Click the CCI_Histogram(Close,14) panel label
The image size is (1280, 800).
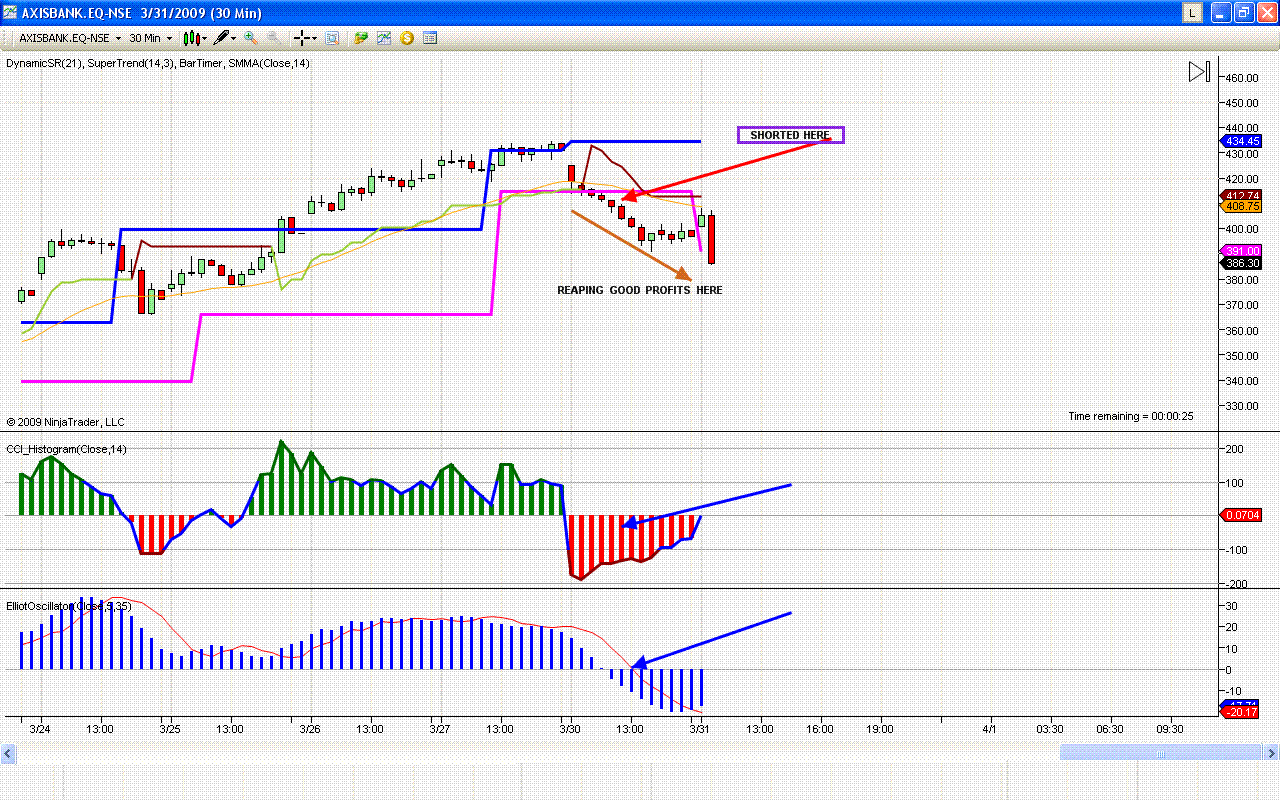pyautogui.click(x=66, y=449)
